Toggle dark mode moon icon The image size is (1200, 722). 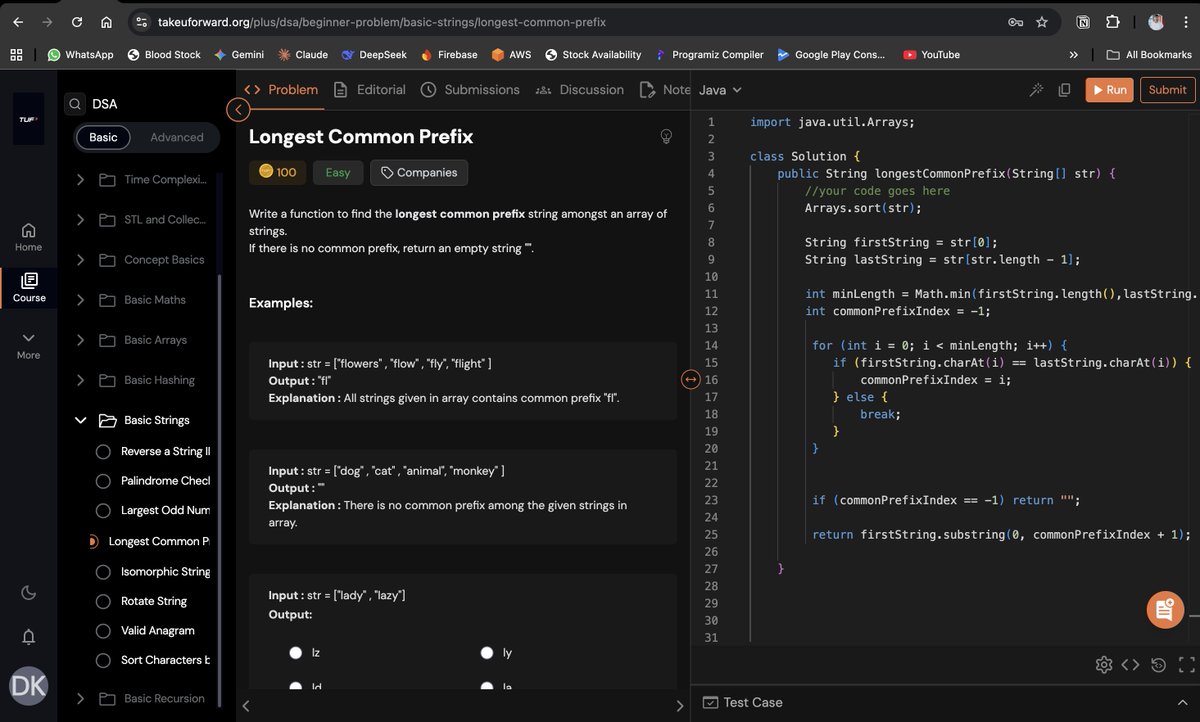click(x=28, y=593)
